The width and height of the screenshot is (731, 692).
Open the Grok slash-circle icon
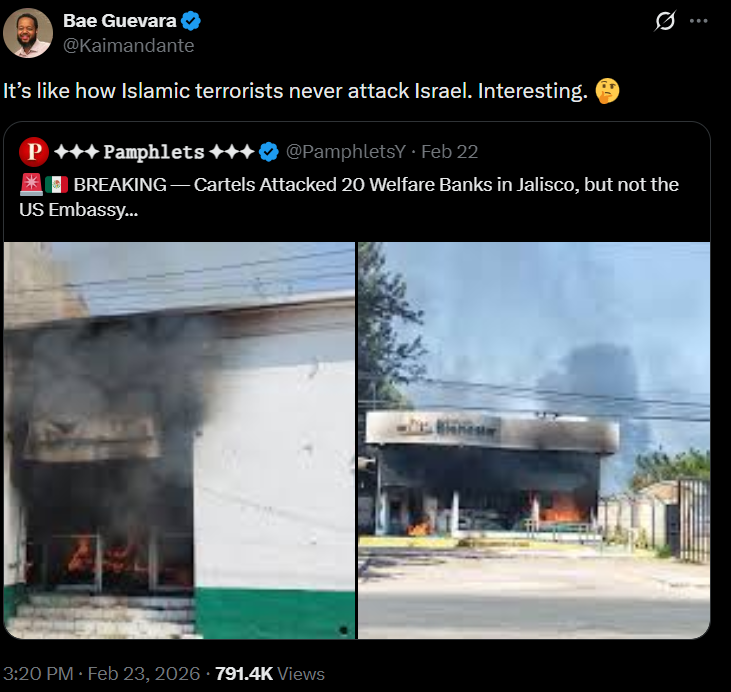click(x=665, y=21)
